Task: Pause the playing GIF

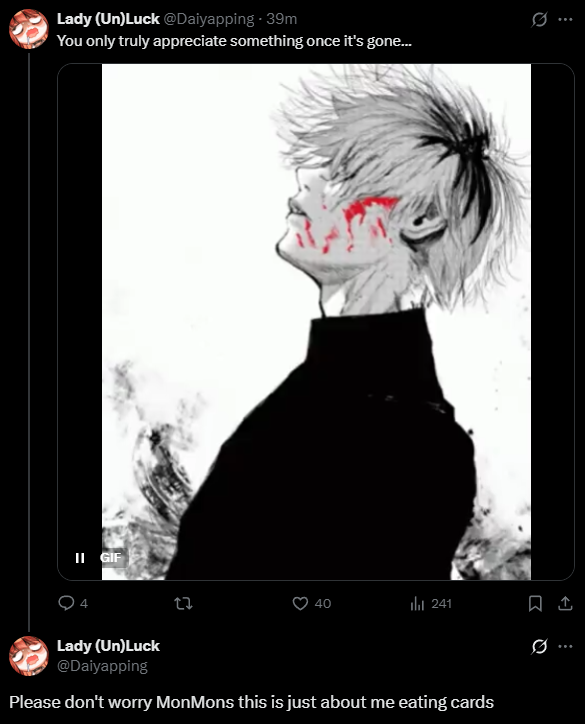Action: (x=80, y=558)
